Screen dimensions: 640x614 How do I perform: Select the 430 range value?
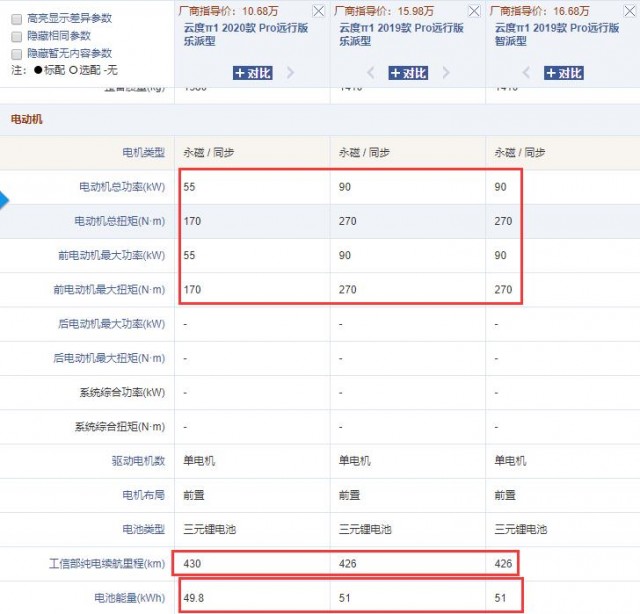pos(192,564)
